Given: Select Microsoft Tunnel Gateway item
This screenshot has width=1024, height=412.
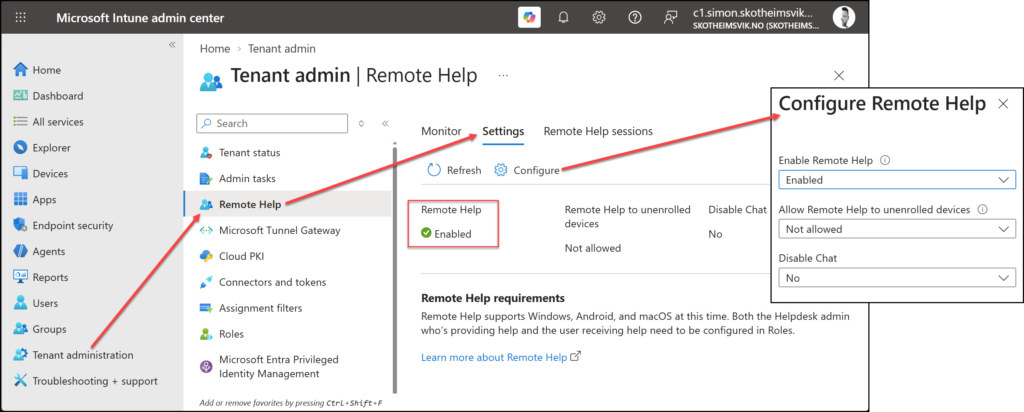Looking at the screenshot, I should pos(280,230).
